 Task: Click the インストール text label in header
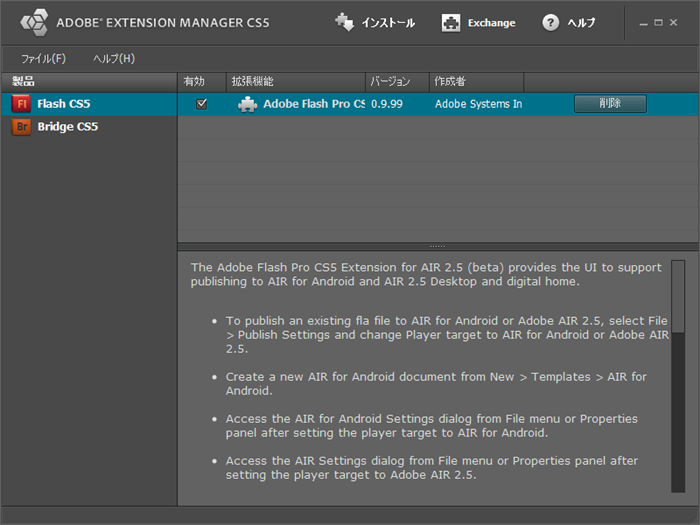[x=388, y=23]
